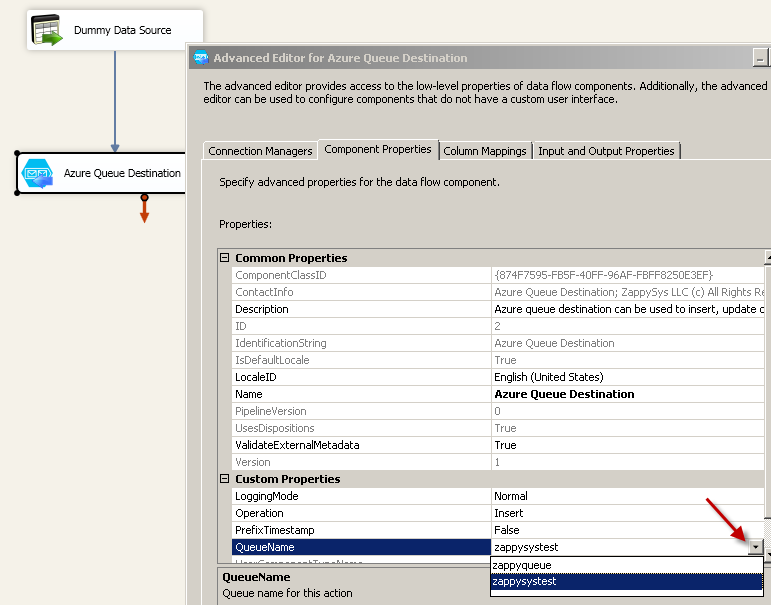Click the Azure Queue Destination node label
Viewport: 771px width, 605px height.
[x=122, y=173]
